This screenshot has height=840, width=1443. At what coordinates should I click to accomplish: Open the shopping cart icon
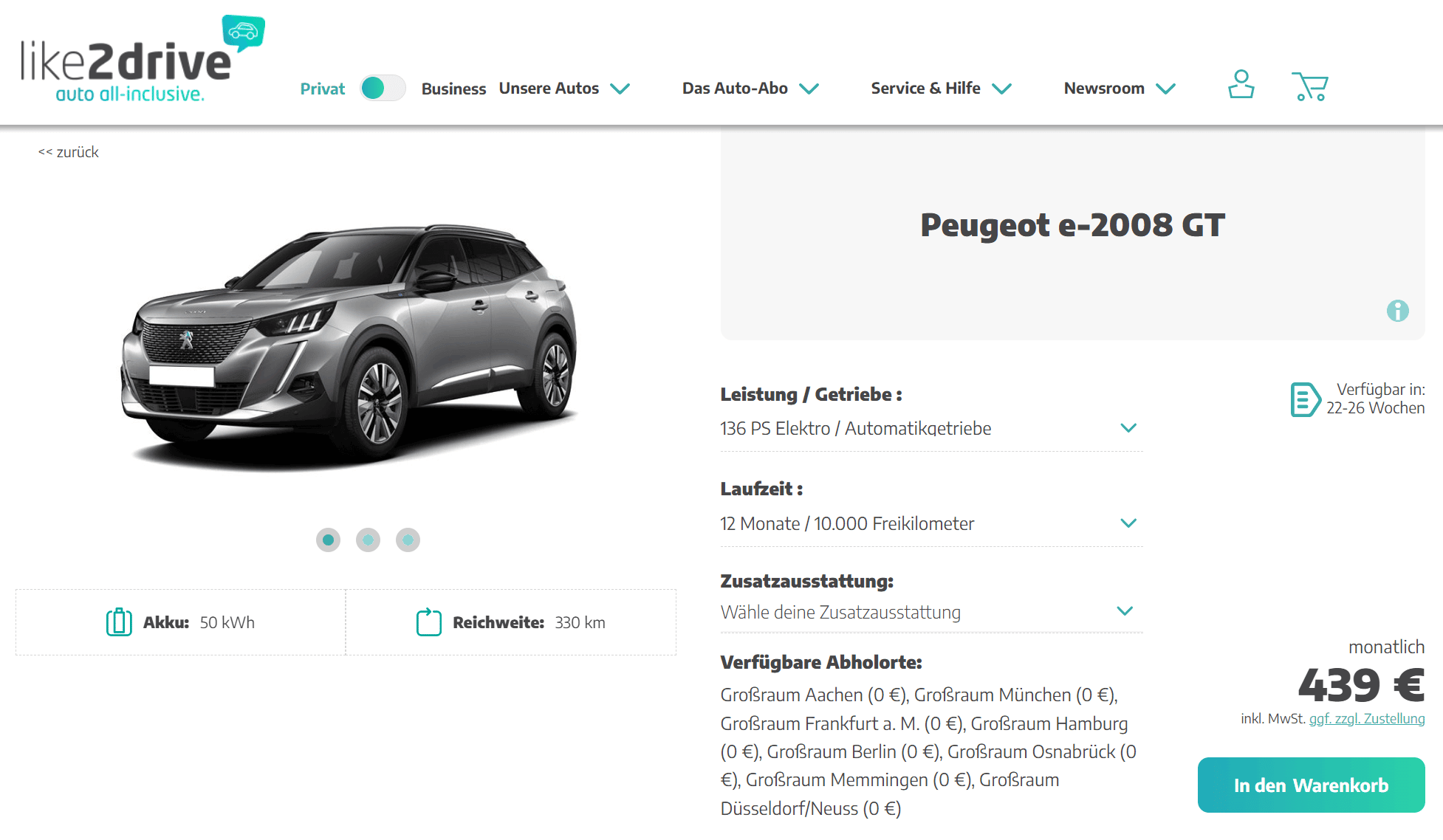(1310, 86)
